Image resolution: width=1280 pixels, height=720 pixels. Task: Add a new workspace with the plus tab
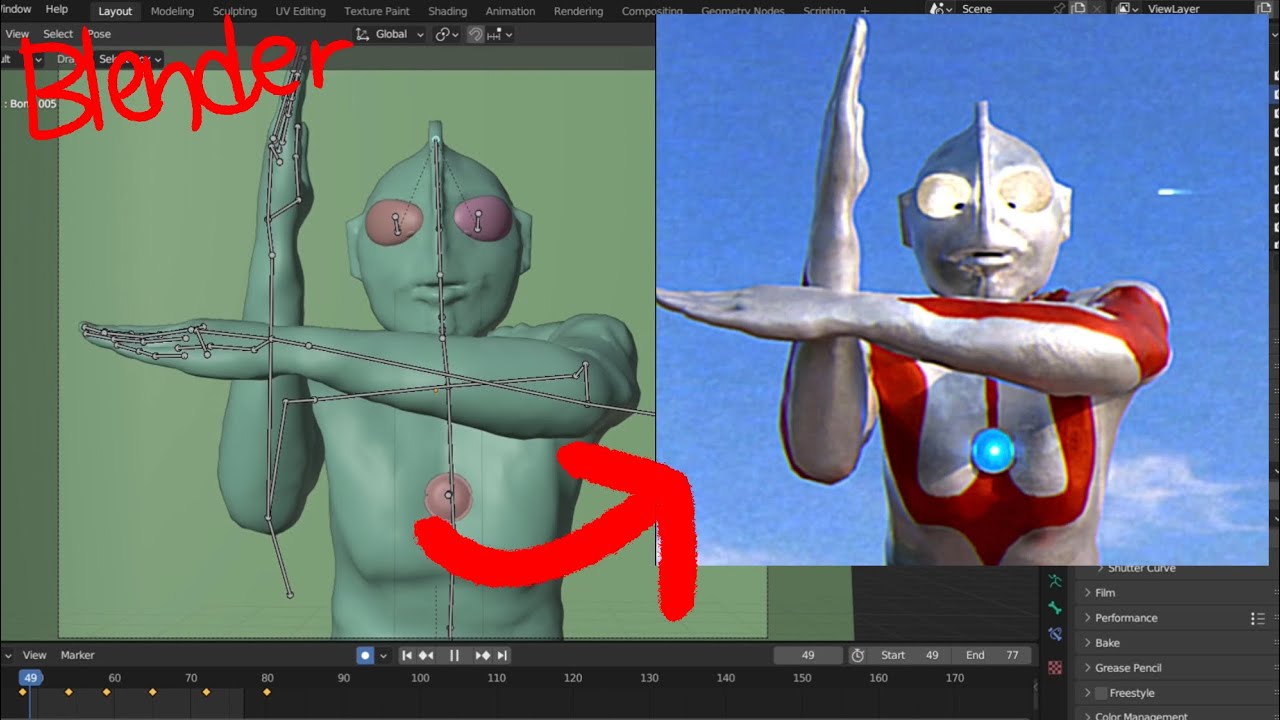click(x=865, y=11)
